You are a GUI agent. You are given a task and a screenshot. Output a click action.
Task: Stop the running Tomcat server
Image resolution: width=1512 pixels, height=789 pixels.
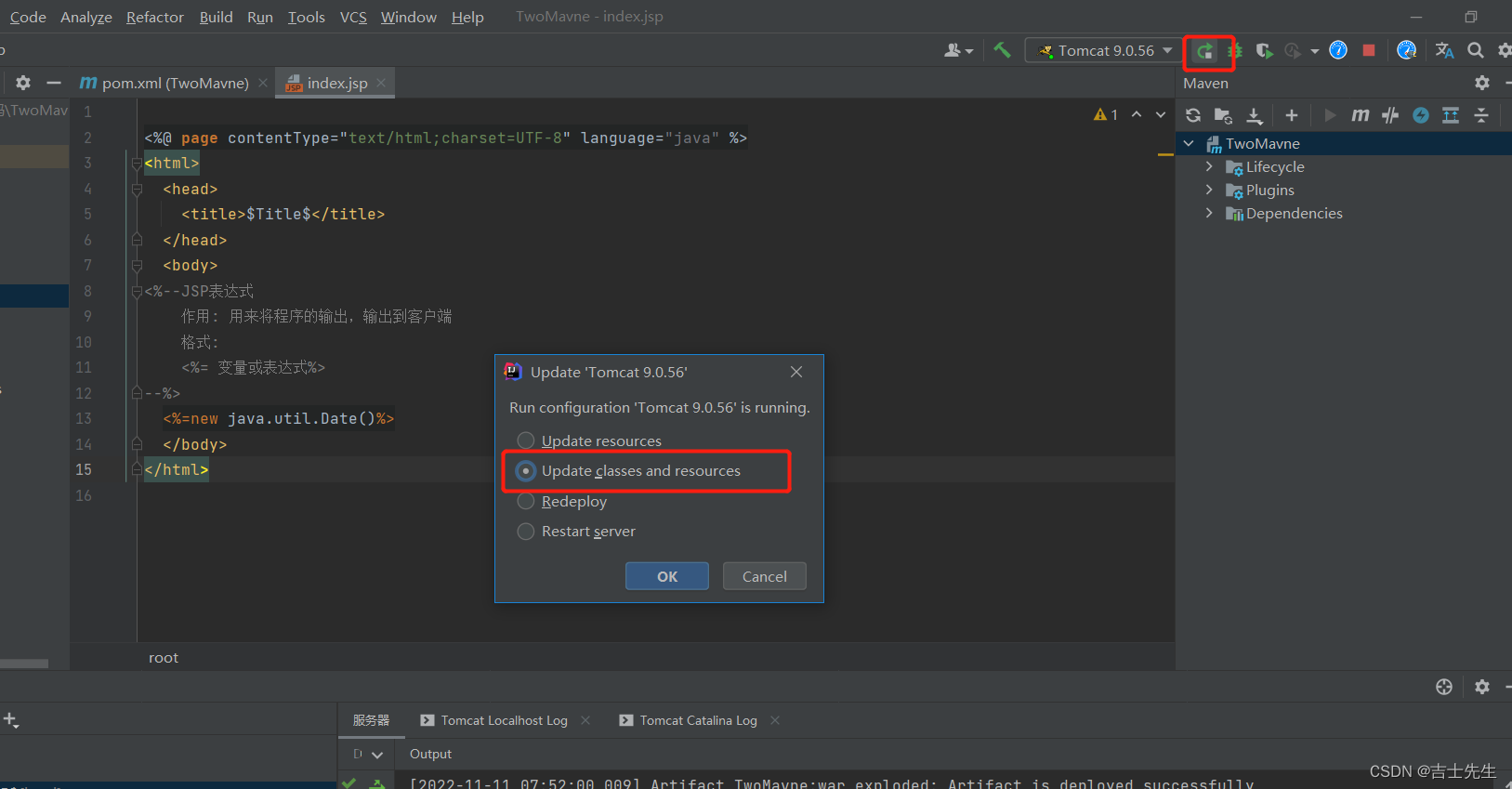(x=1369, y=50)
